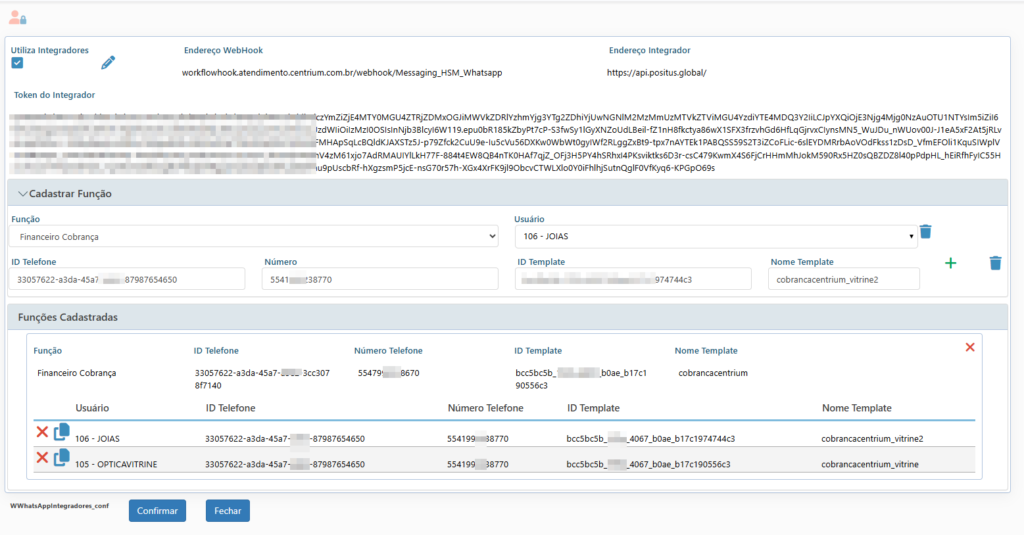Open the Função dropdown
Image resolution: width=1024 pixels, height=535 pixels.
254,237
